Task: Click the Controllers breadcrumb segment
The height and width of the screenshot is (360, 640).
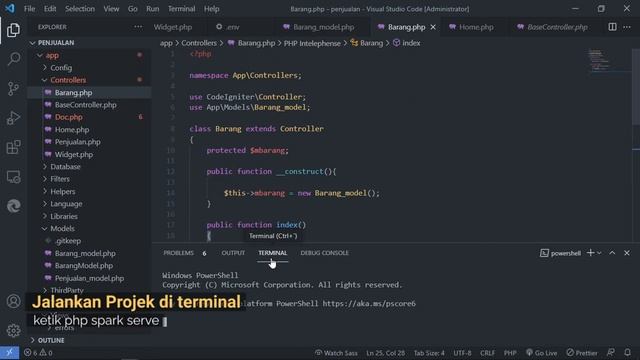Action: click(x=199, y=43)
